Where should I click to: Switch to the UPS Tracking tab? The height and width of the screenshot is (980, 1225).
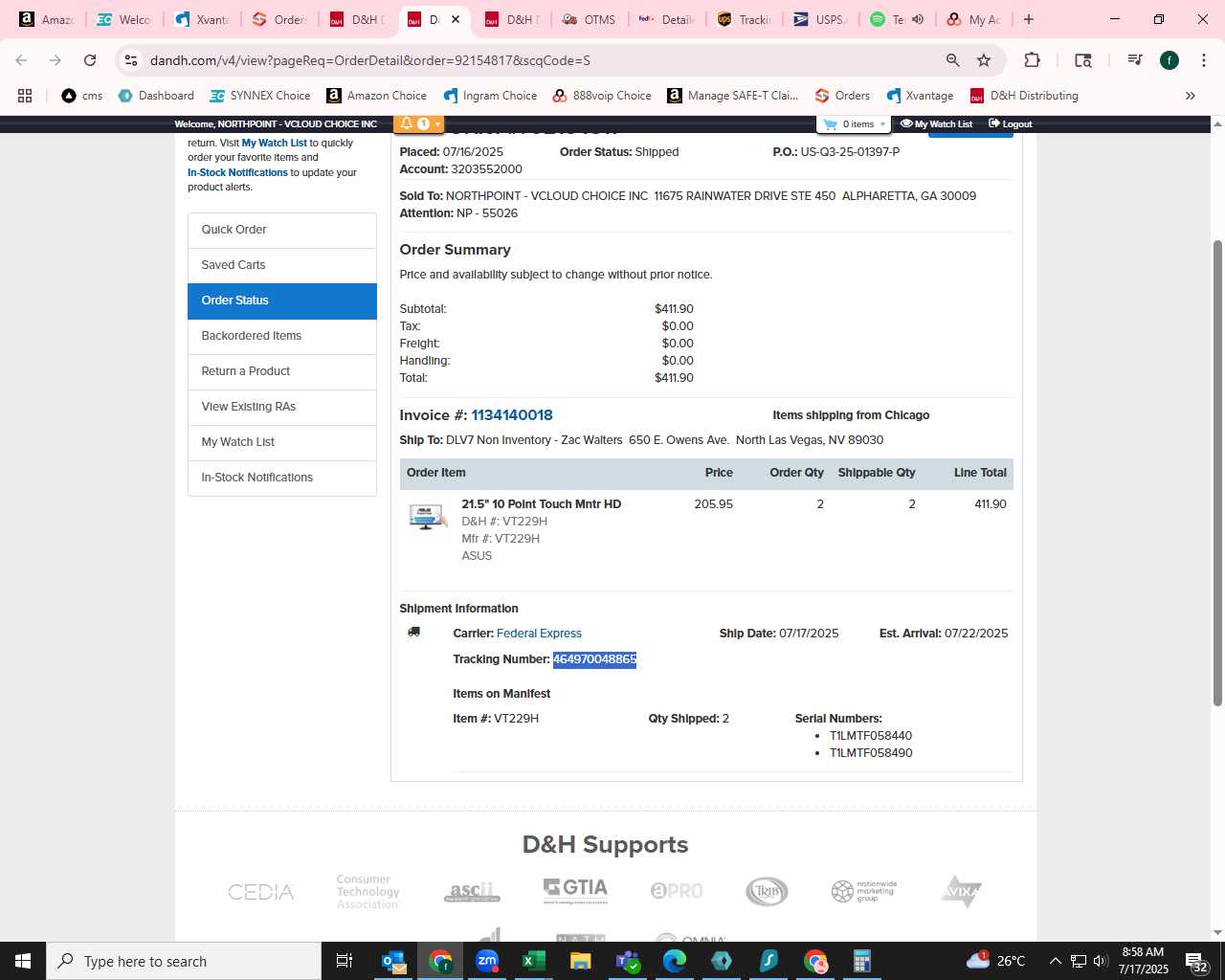(x=746, y=19)
